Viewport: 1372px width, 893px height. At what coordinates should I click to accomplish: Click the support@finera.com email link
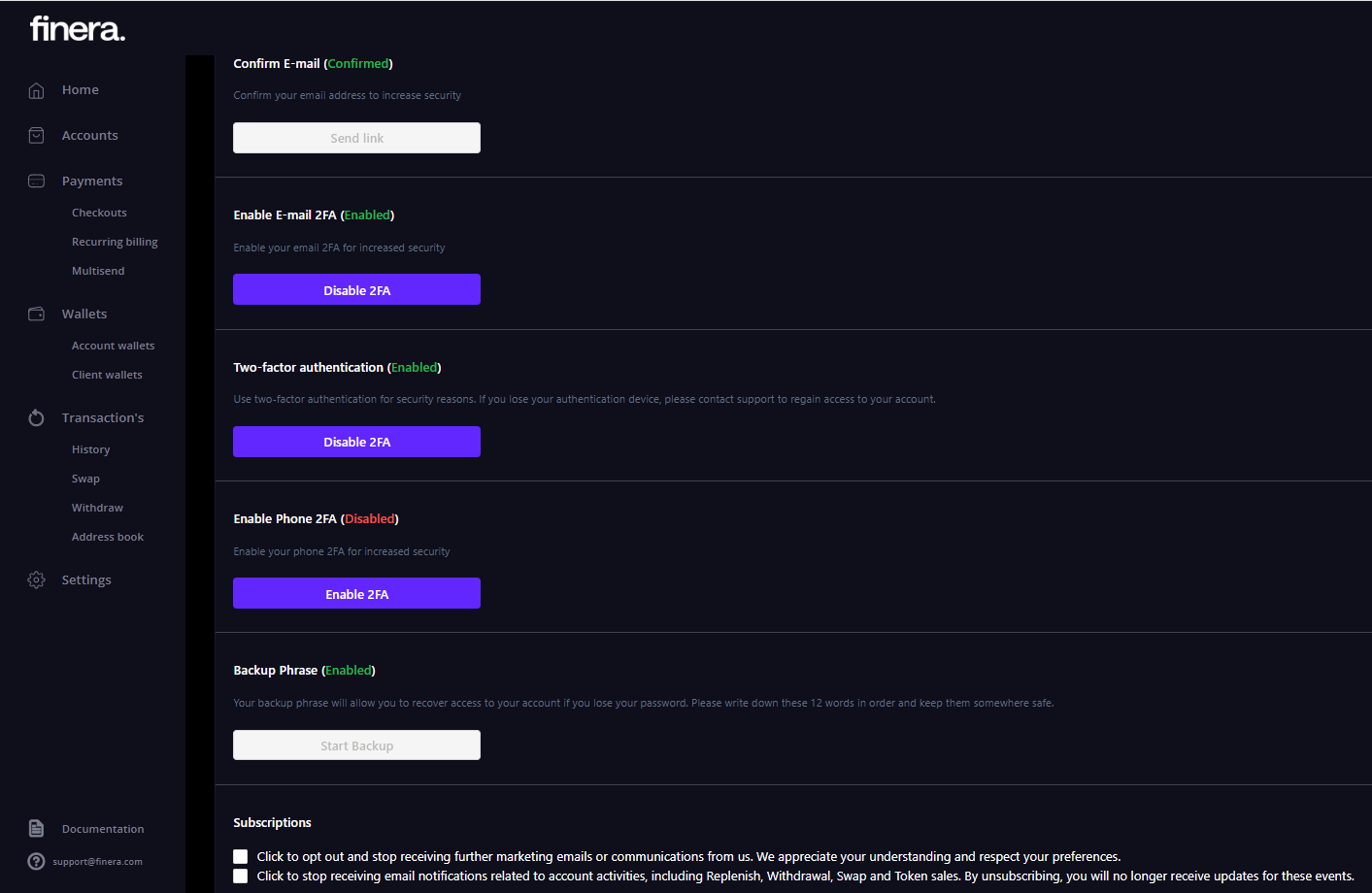coord(97,862)
